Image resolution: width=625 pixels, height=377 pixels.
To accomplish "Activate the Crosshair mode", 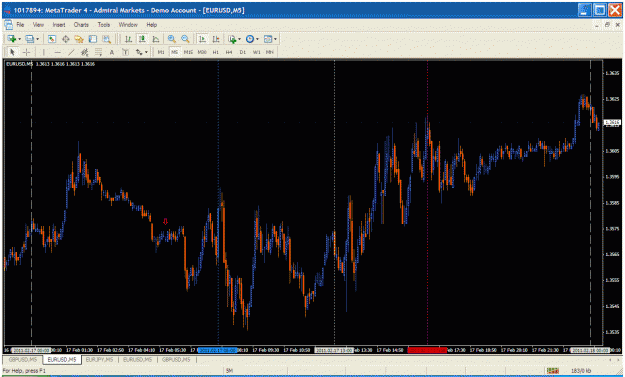I will (x=26, y=52).
